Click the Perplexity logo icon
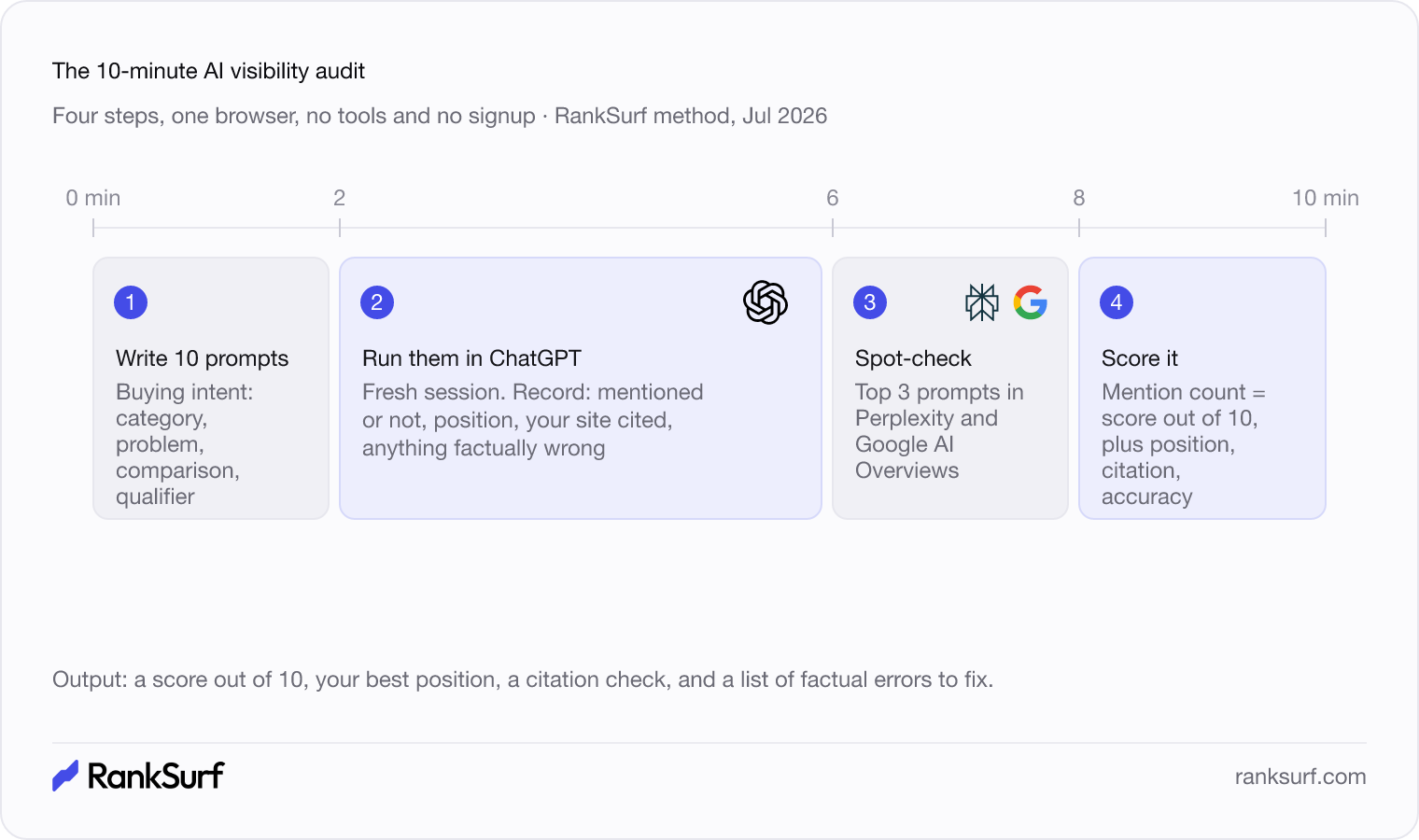The image size is (1419, 840). [x=982, y=302]
